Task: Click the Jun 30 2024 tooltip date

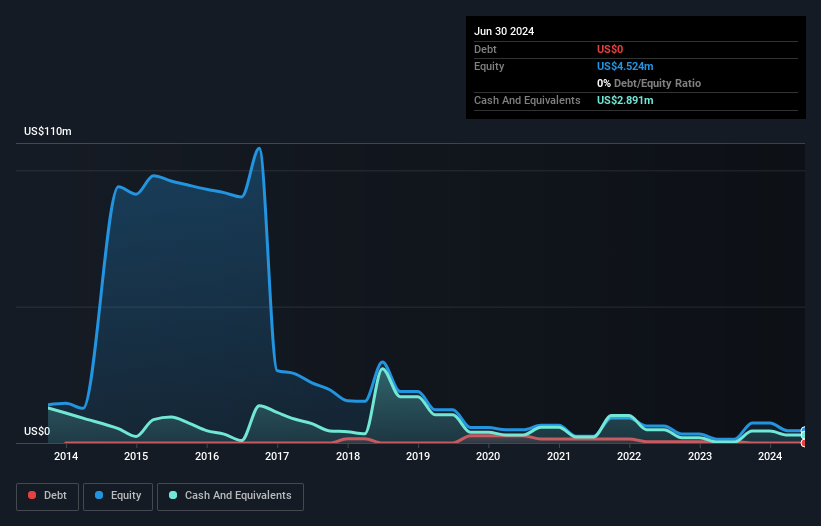Action: [504, 31]
